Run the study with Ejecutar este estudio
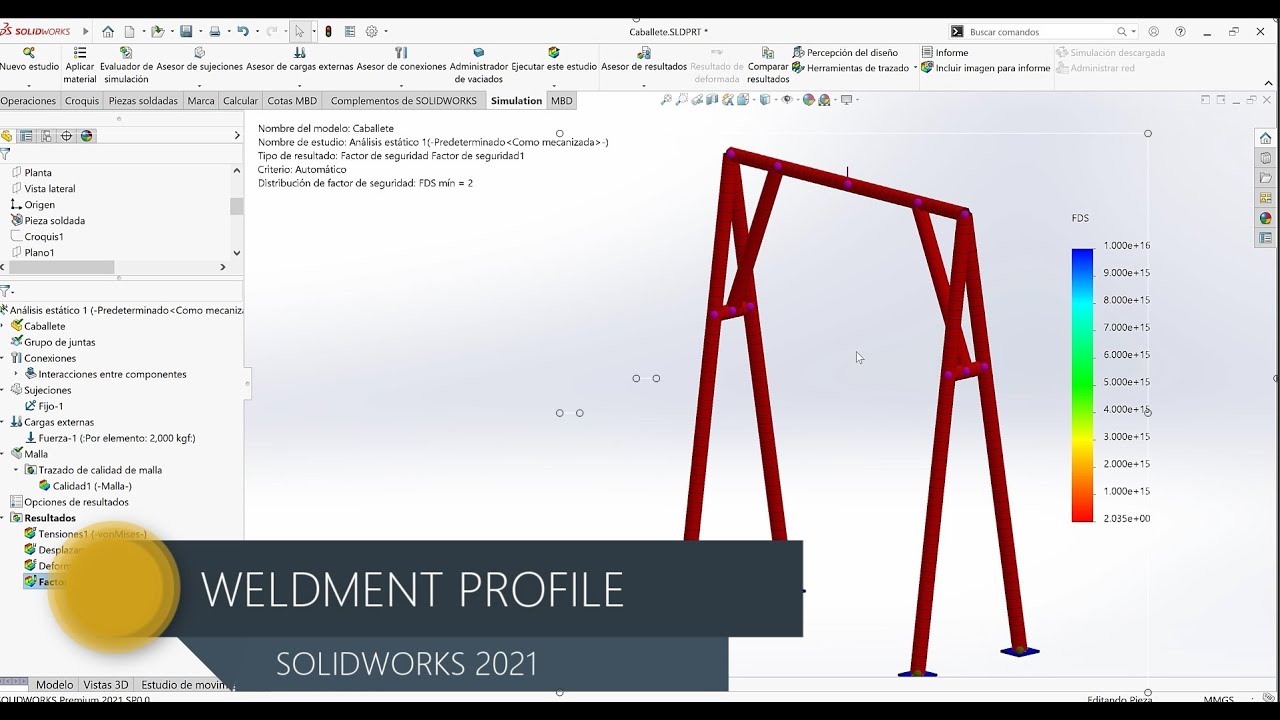The height and width of the screenshot is (720, 1280). (554, 60)
